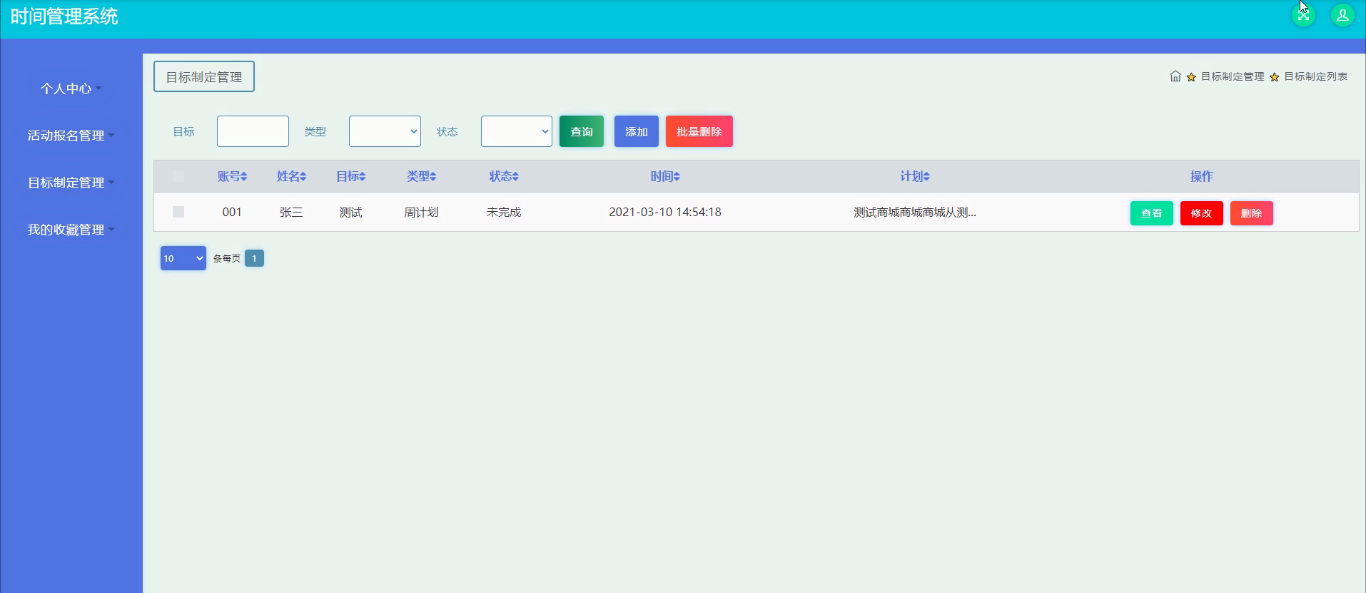Toggle the select-all checkbox in table header
Viewport: 1366px width, 593px height.
click(x=178, y=176)
